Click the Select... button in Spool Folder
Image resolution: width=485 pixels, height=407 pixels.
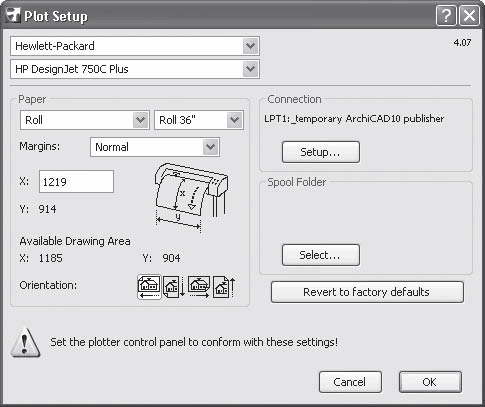[321, 255]
